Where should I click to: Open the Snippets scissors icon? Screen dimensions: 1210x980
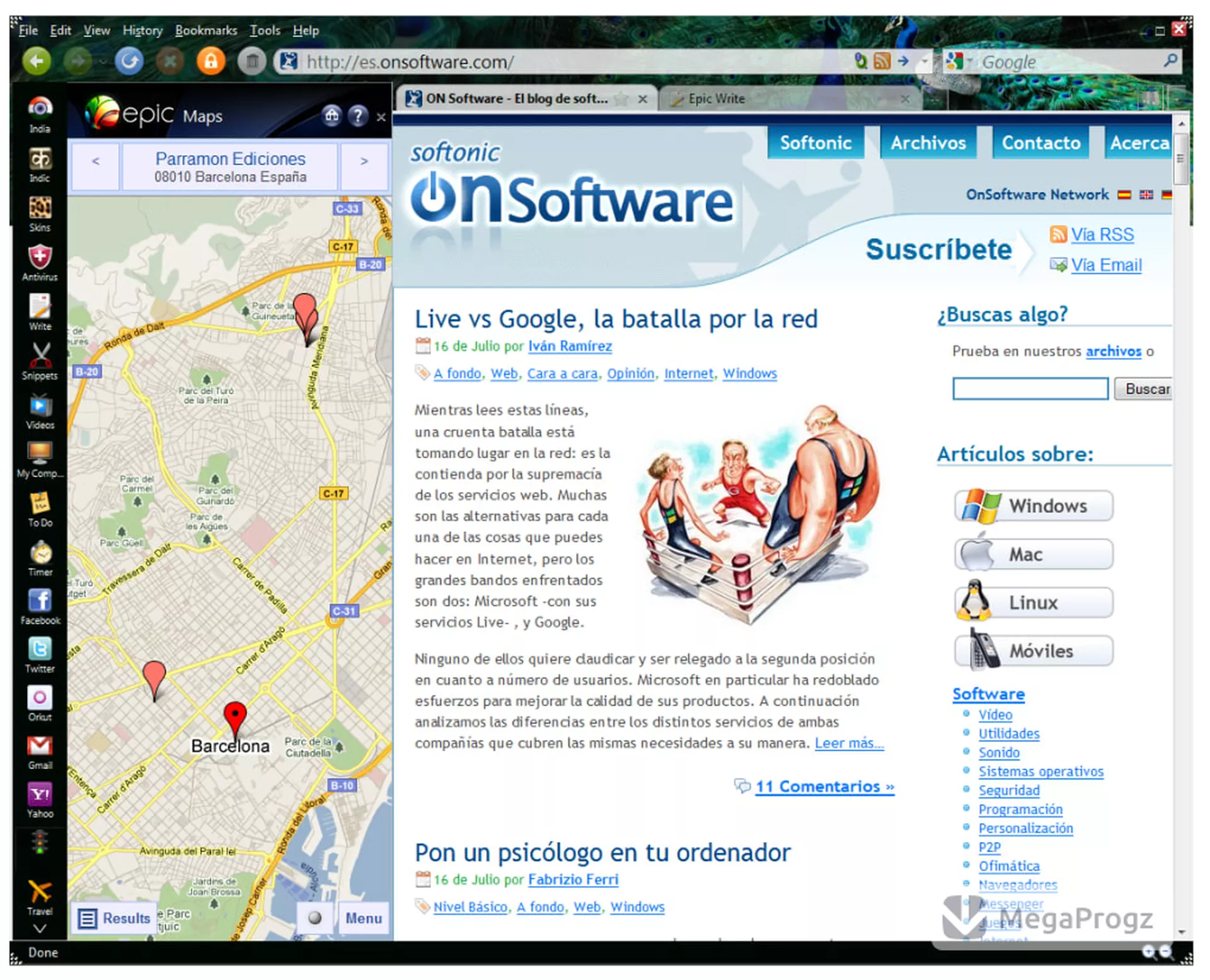(x=40, y=362)
